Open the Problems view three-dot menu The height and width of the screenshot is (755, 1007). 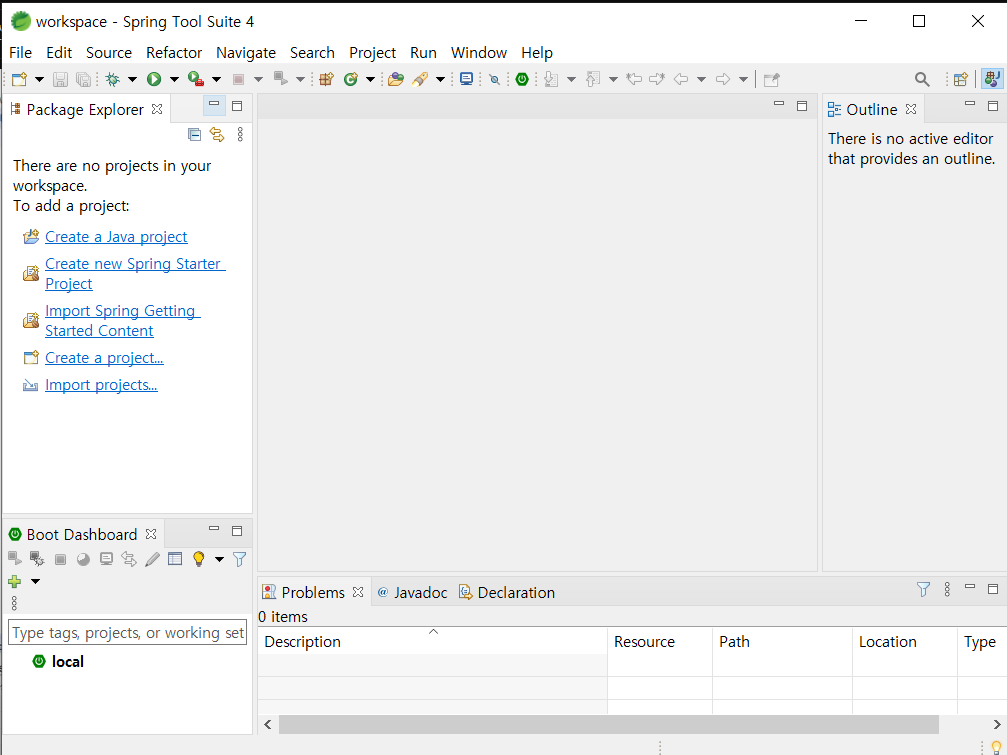(x=947, y=589)
